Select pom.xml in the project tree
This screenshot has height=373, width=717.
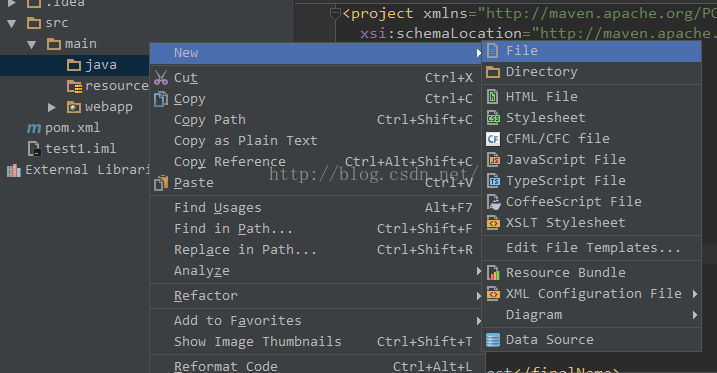[x=72, y=128]
